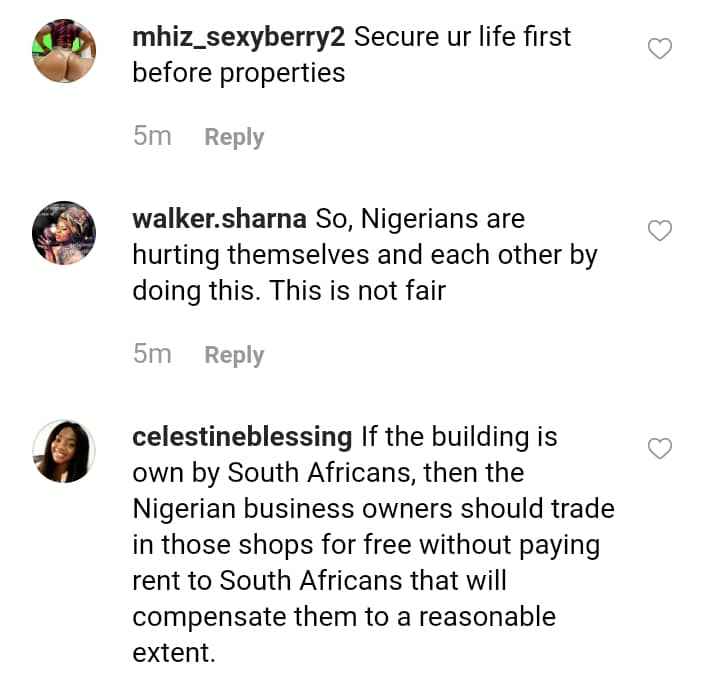
Task: Reply to mhiz_sexyberry2's comment
Action: [234, 137]
